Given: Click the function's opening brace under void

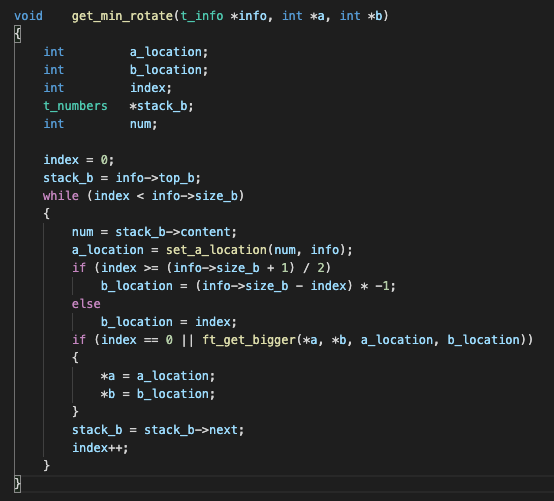Looking at the screenshot, I should click(17, 34).
